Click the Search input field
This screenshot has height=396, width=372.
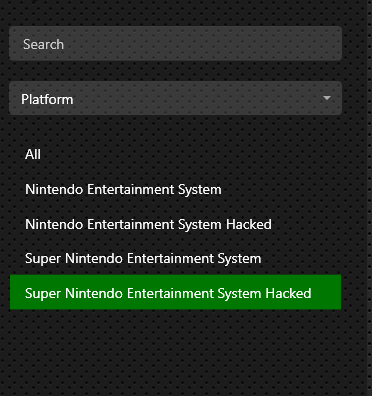pos(175,44)
